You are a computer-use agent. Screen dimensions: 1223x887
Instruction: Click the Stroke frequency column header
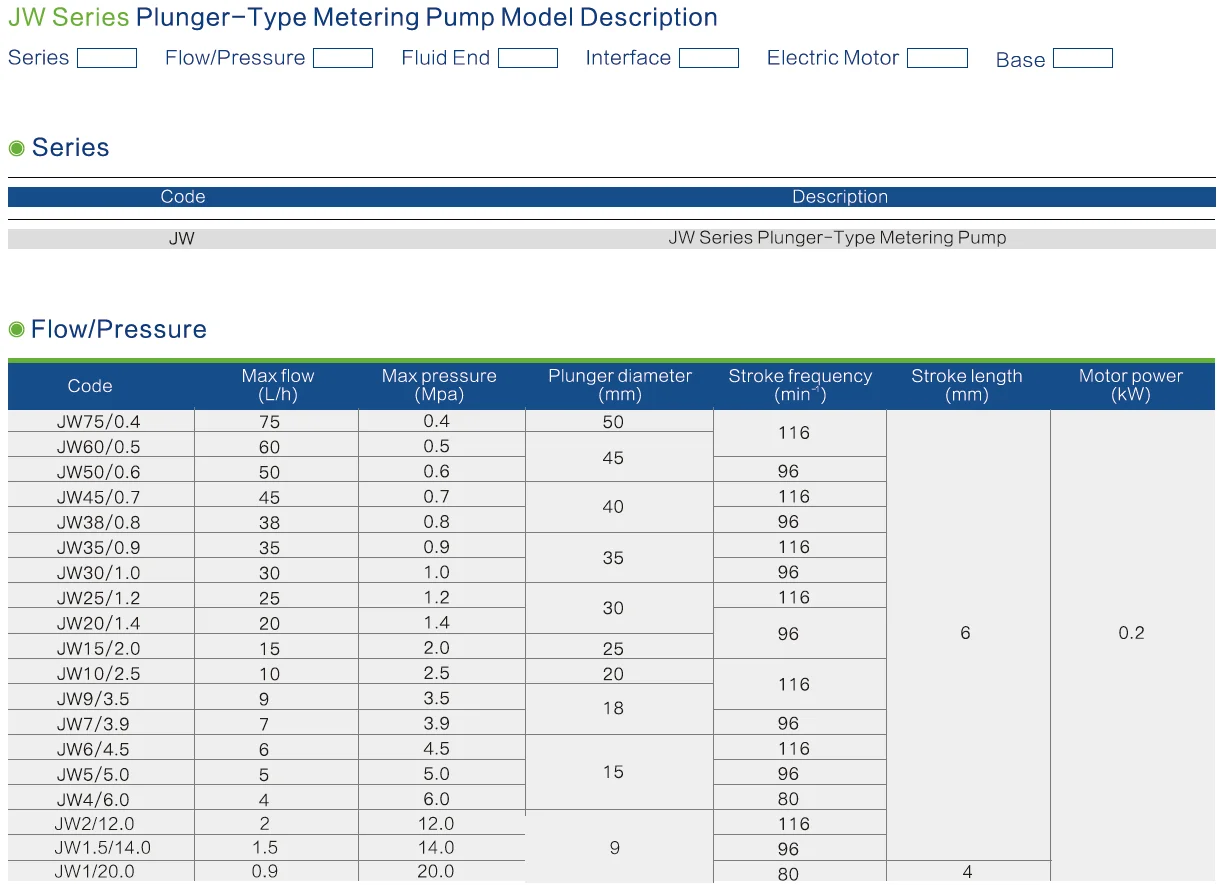coord(800,385)
